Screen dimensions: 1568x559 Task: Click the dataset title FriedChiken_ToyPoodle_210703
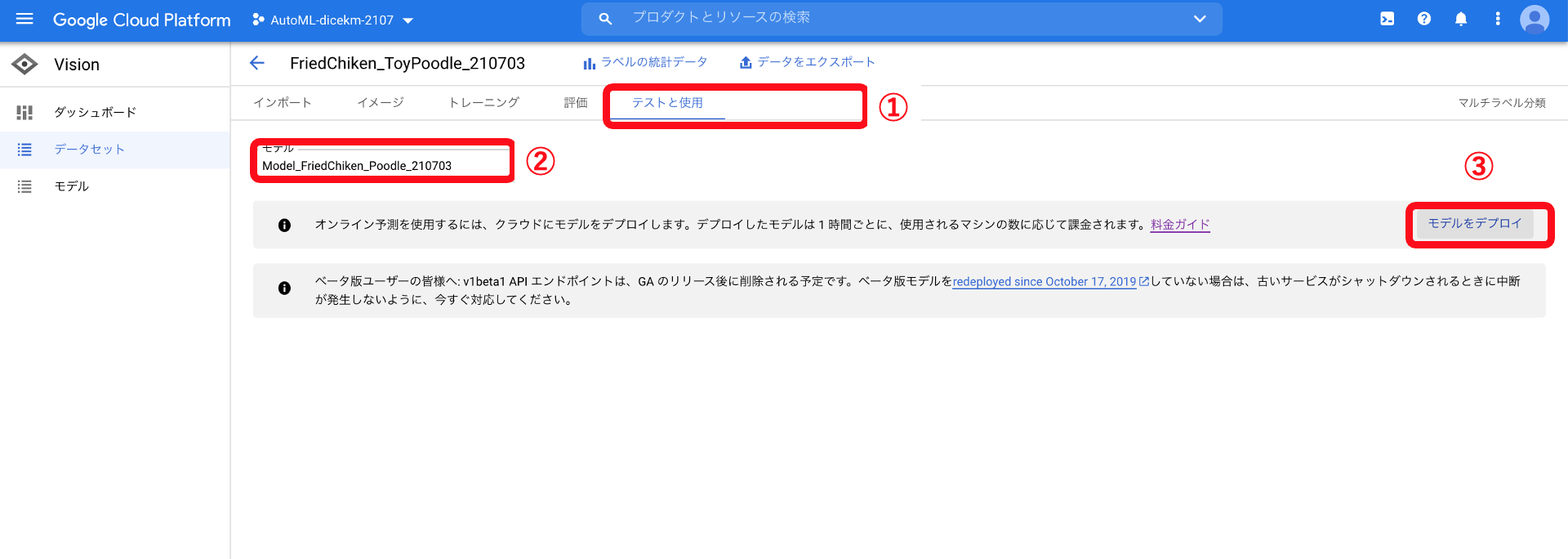(408, 64)
